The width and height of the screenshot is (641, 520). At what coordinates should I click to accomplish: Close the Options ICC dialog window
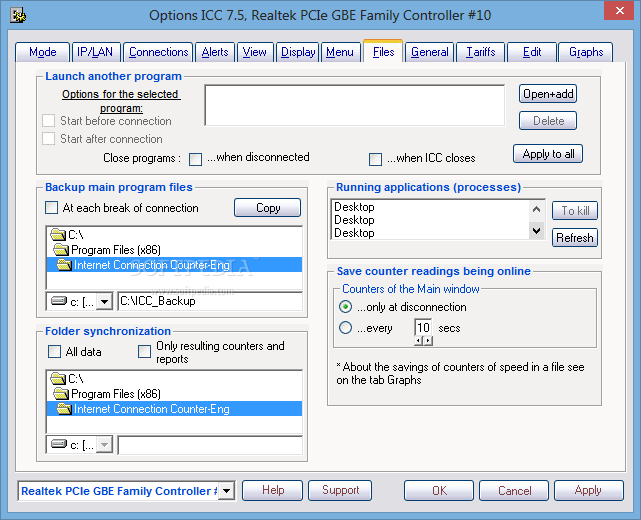point(619,10)
